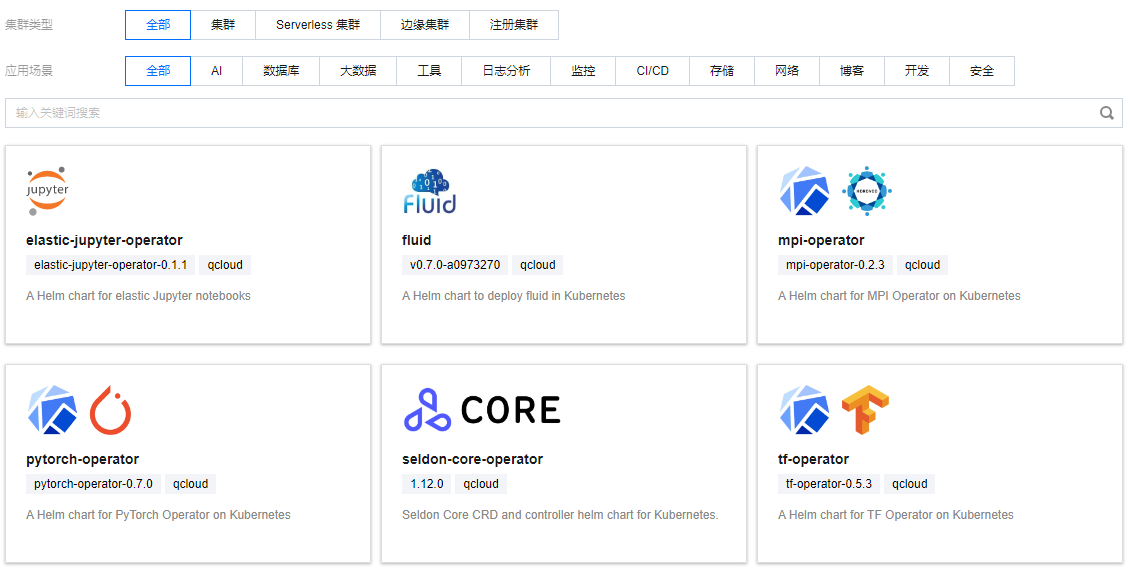Filter by 存储 scenario
The width and height of the screenshot is (1133, 568).
tap(722, 71)
